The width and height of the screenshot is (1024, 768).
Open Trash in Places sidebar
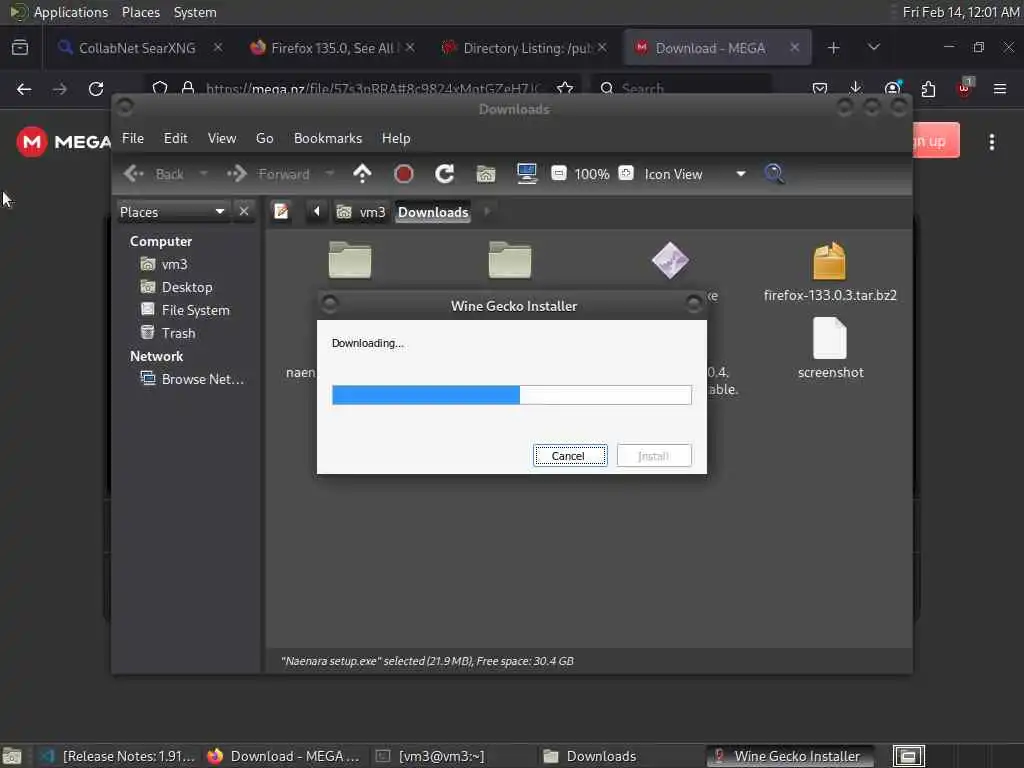pyautogui.click(x=168, y=333)
